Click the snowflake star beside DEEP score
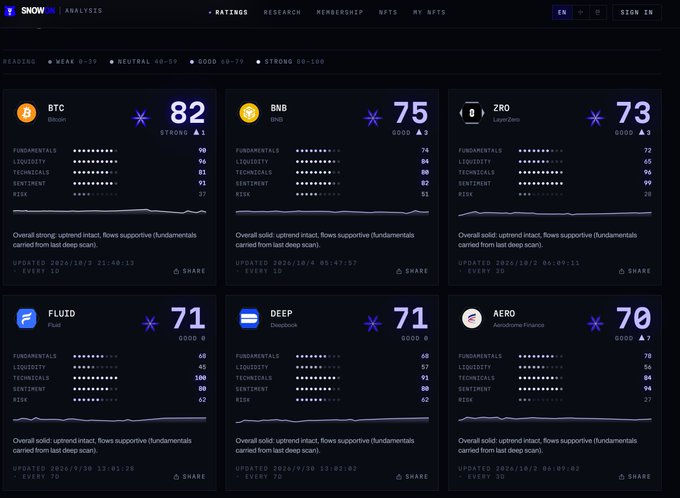Screen dimensions: 680x498 [373, 324]
